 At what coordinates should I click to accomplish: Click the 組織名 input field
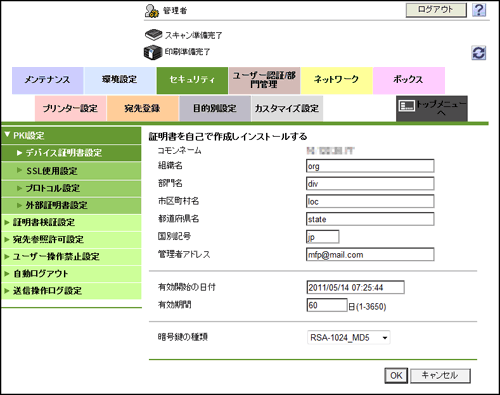[x=370, y=166]
